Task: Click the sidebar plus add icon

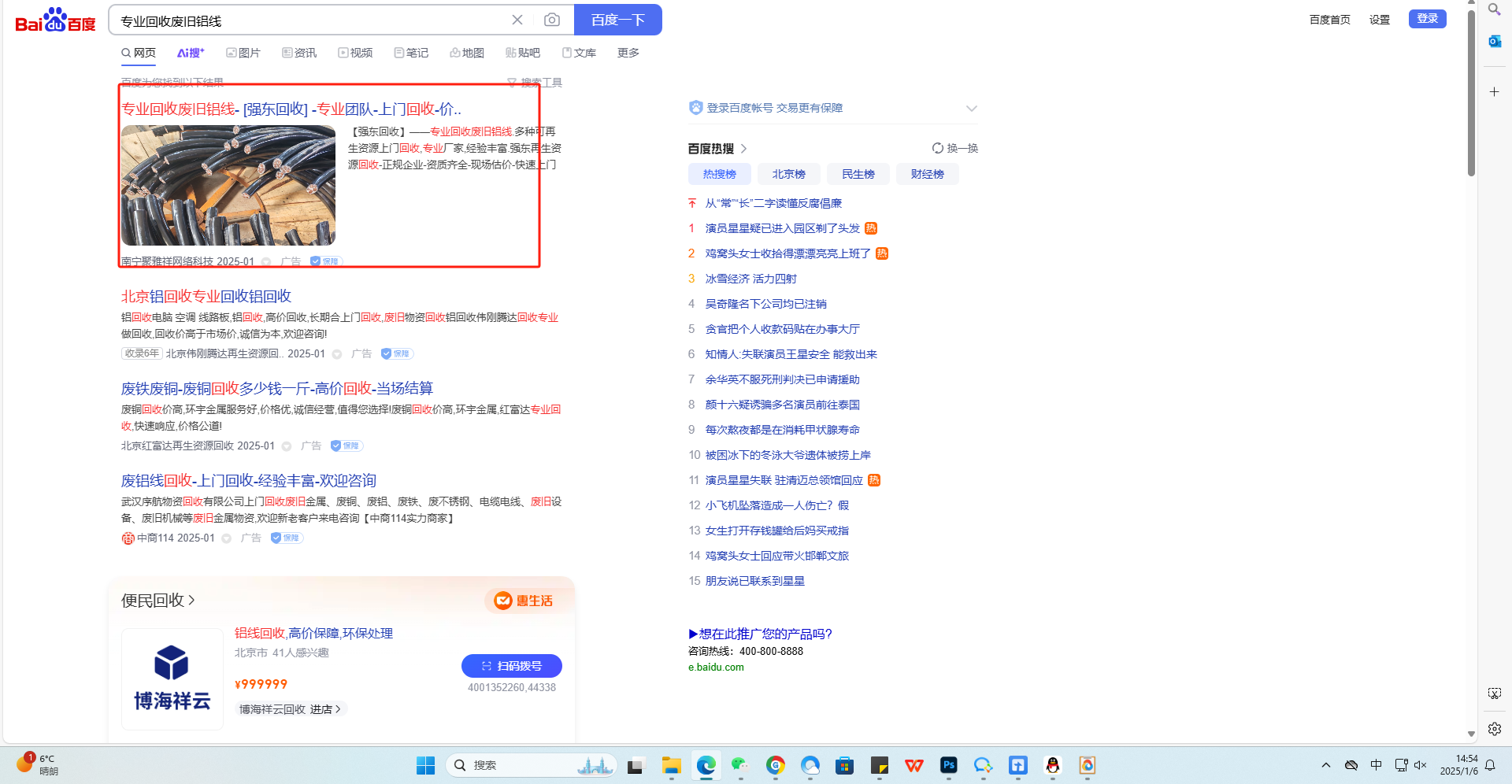Action: [x=1494, y=92]
